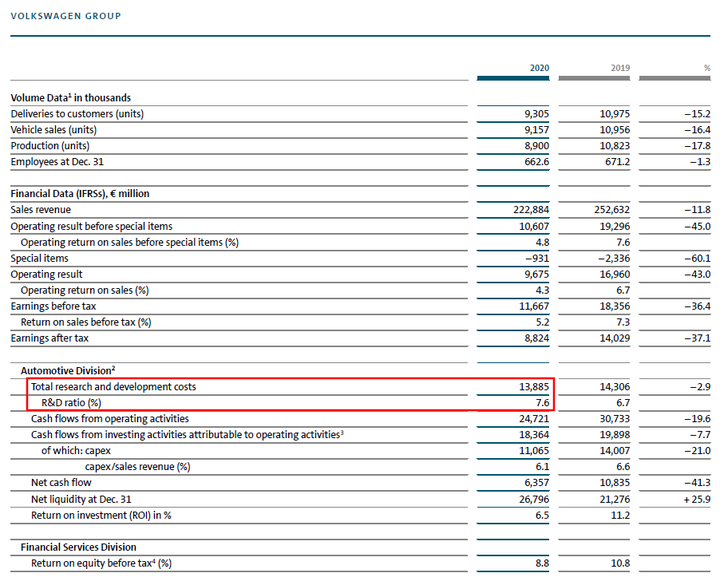Image resolution: width=720 pixels, height=585 pixels.
Task: Click the 671.2 employees value
Action: point(617,162)
